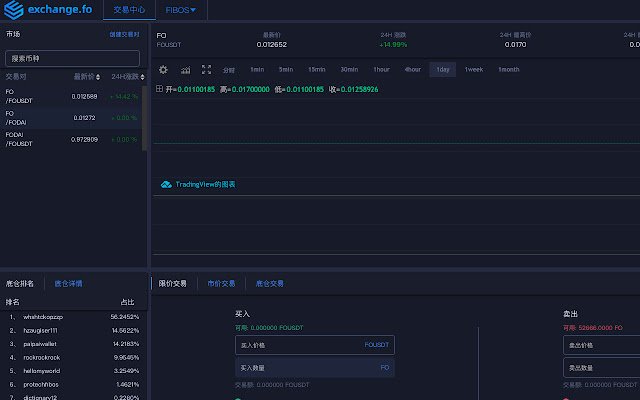This screenshot has width=640, height=400.
Task: Switch to the 市价交易 tab
Action: pyautogui.click(x=221, y=283)
